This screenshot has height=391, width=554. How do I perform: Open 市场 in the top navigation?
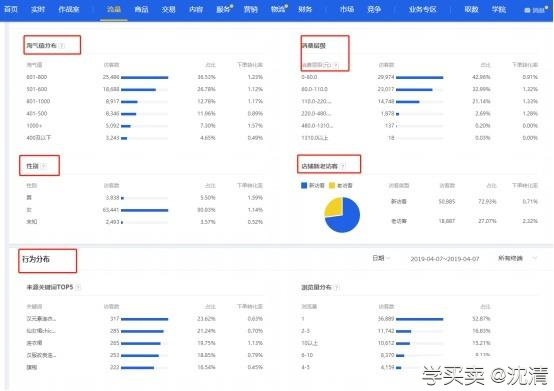347,9
